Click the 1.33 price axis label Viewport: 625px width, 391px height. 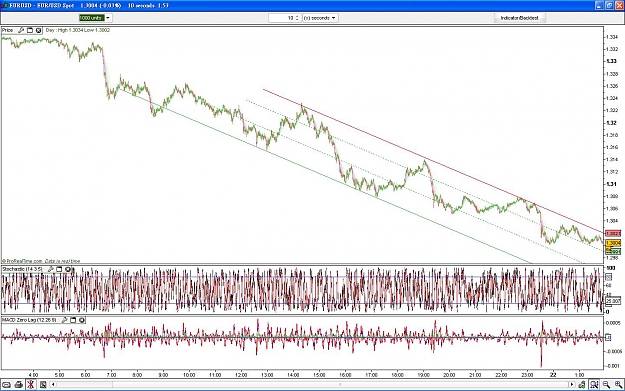[611, 61]
